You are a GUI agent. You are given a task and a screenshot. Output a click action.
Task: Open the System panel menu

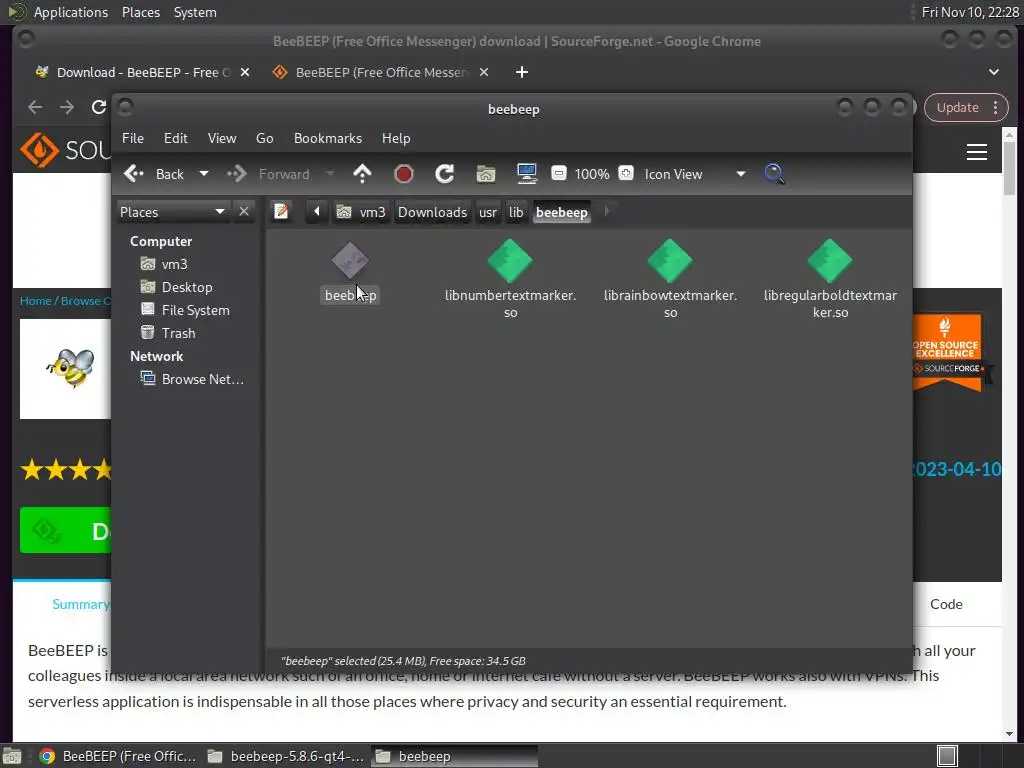click(x=195, y=12)
